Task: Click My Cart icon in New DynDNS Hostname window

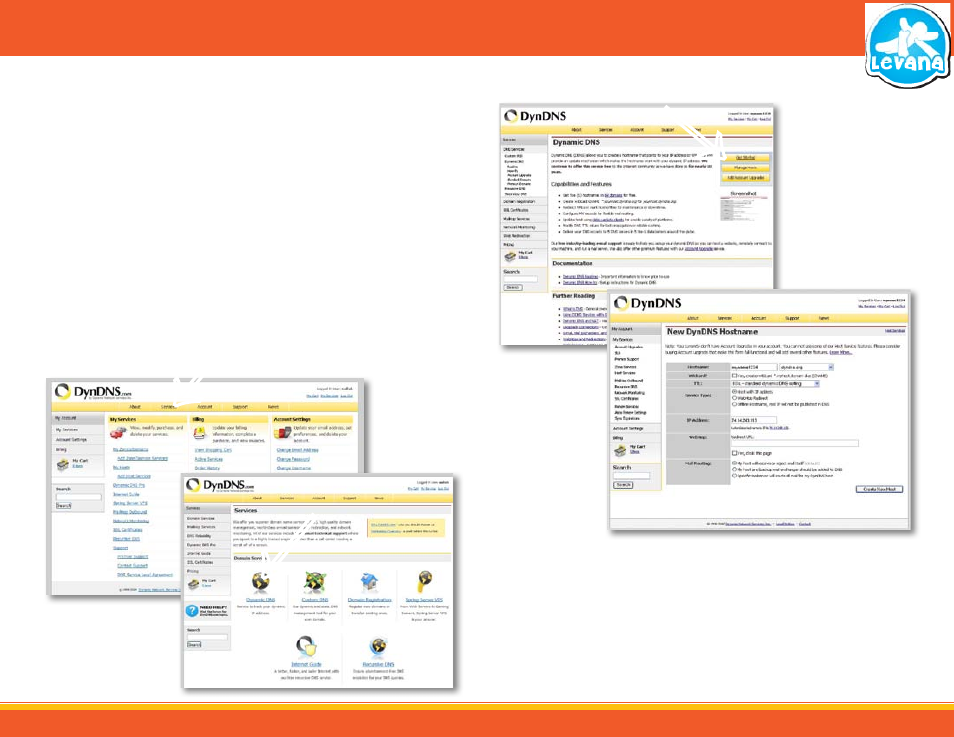Action: (620, 450)
